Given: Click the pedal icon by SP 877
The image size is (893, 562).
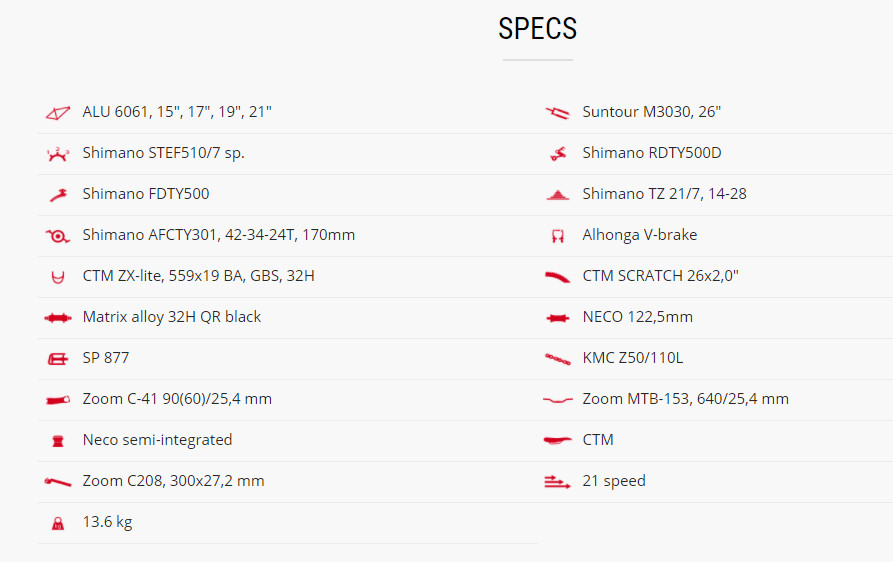Looking at the screenshot, I should click(58, 359).
